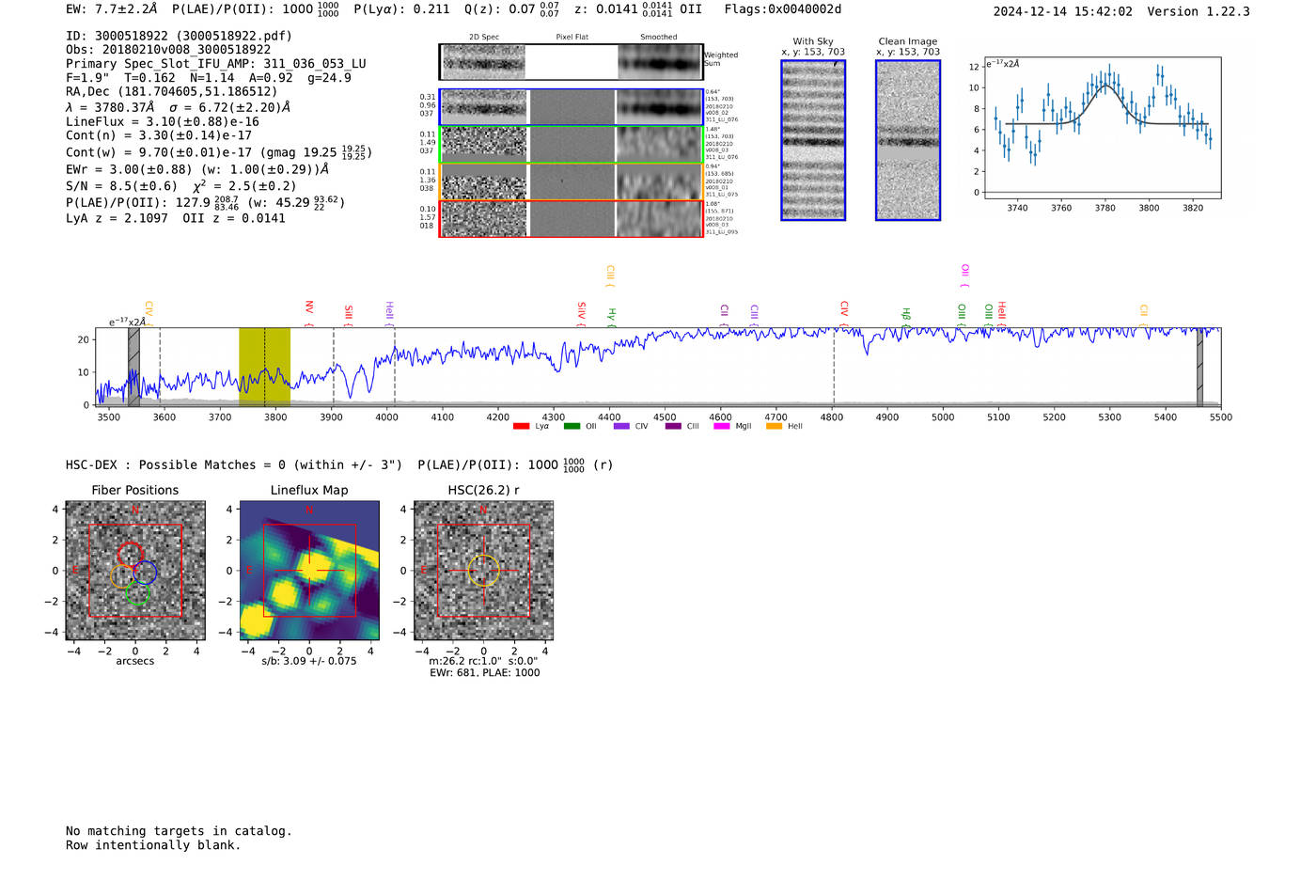Viewport: 1316px width, 896px height.
Task: Click the orange HeII legend swatch
Action: pyautogui.click(x=774, y=427)
